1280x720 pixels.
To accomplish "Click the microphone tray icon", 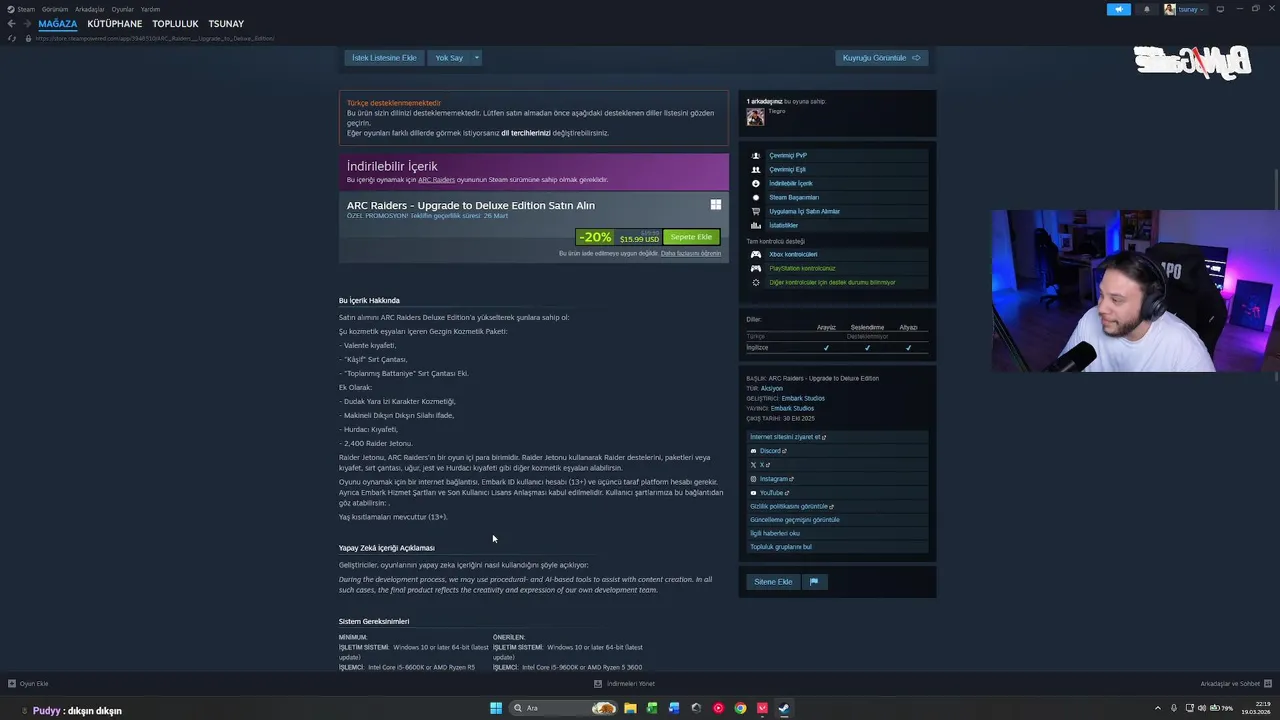I will (1174, 708).
